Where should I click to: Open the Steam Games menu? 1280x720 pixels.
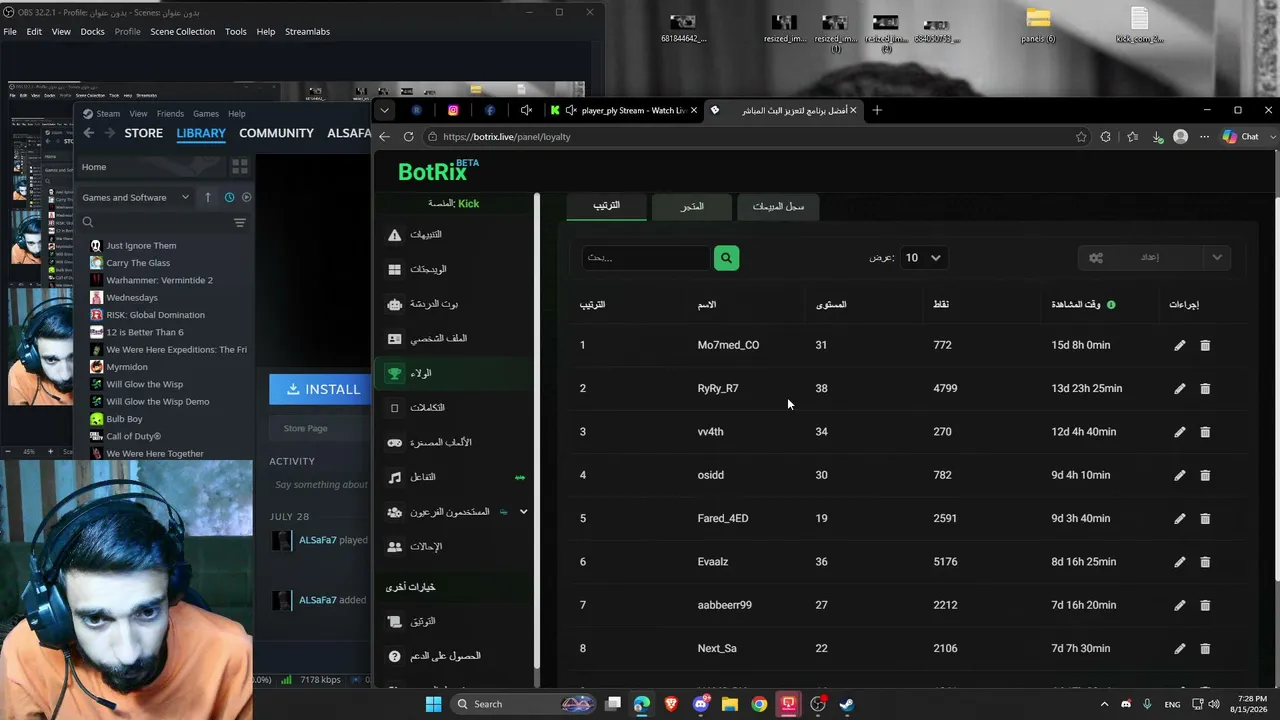(x=206, y=114)
